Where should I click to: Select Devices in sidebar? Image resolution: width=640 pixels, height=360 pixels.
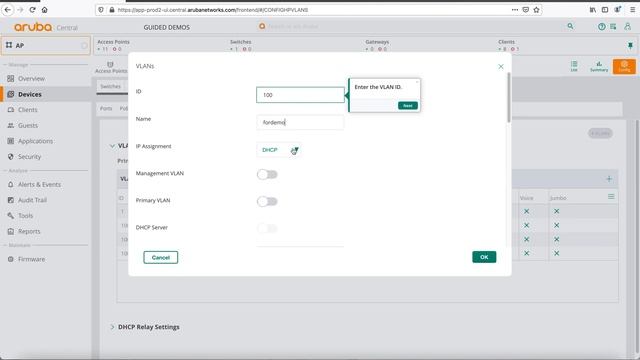pyautogui.click(x=29, y=94)
